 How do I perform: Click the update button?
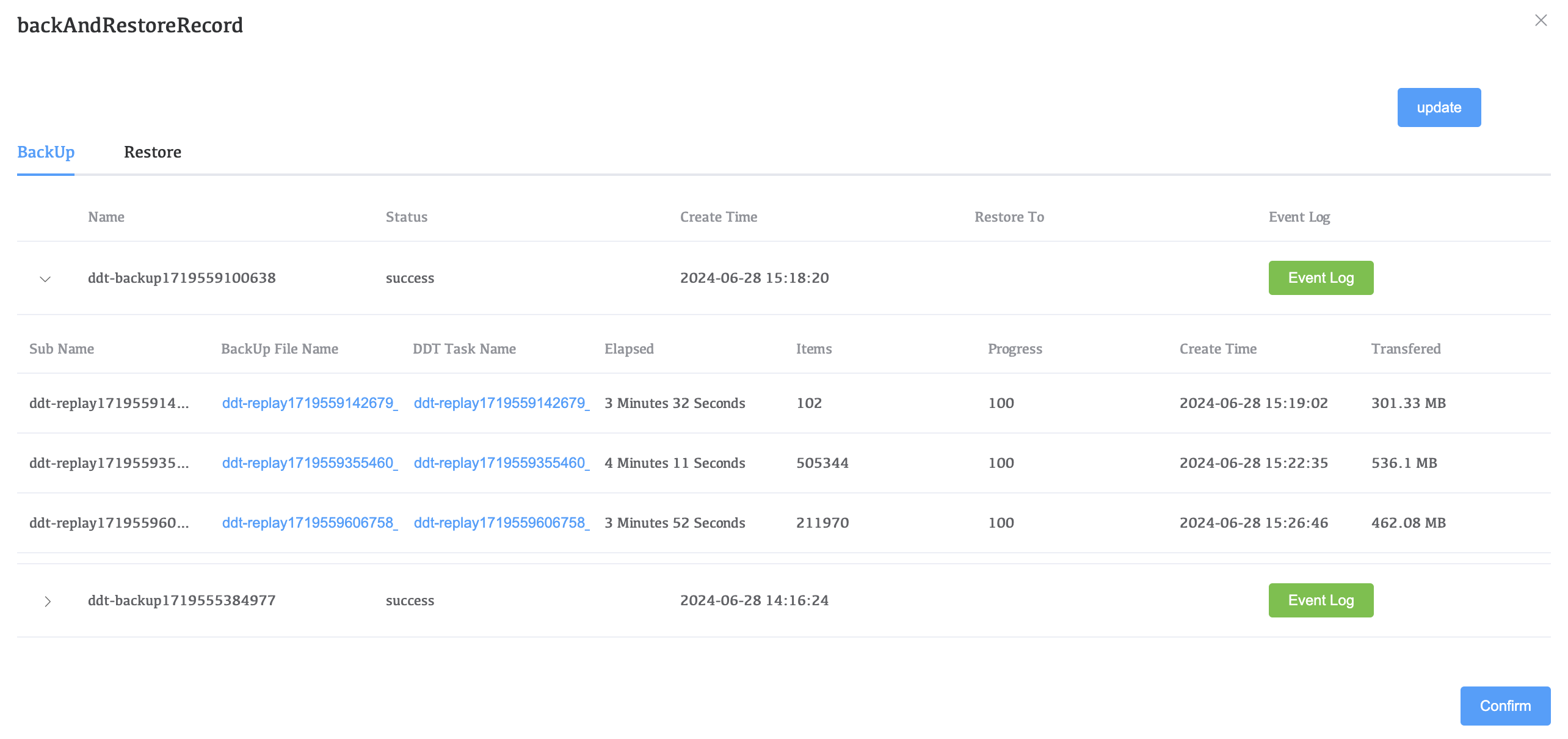pyautogui.click(x=1439, y=107)
